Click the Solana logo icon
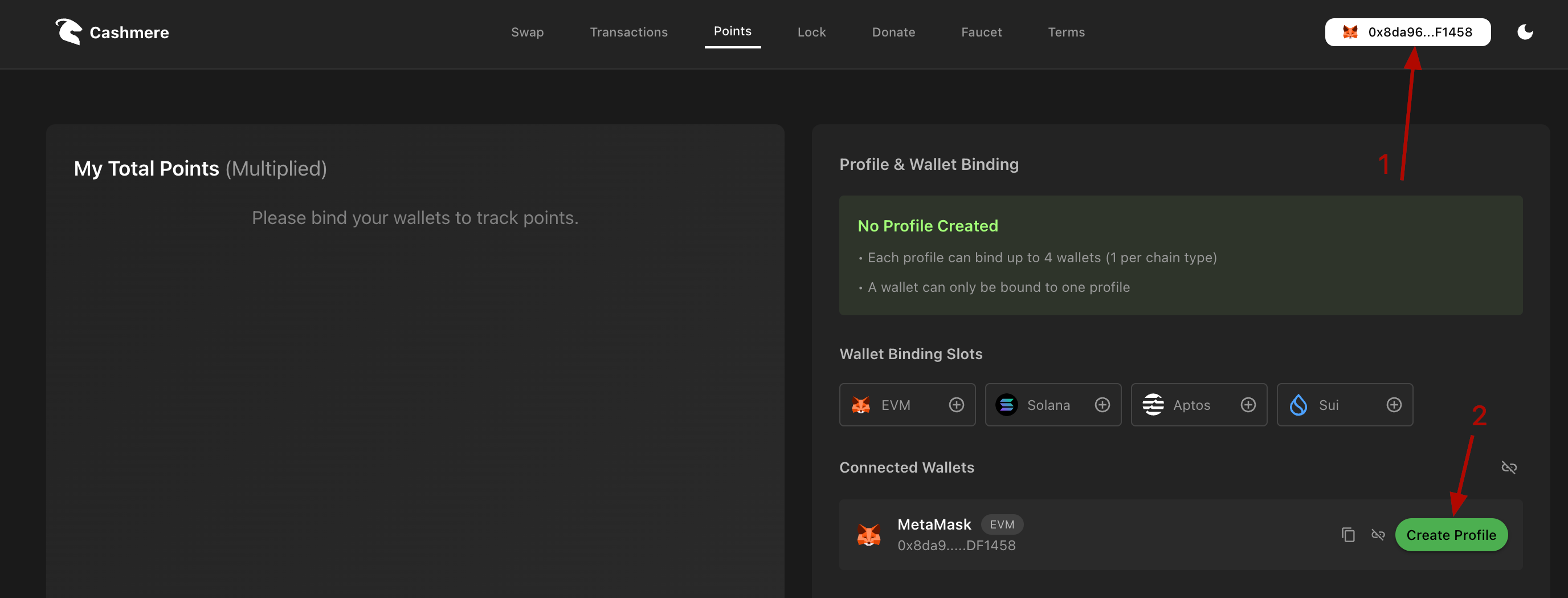1568x598 pixels. click(1006, 404)
